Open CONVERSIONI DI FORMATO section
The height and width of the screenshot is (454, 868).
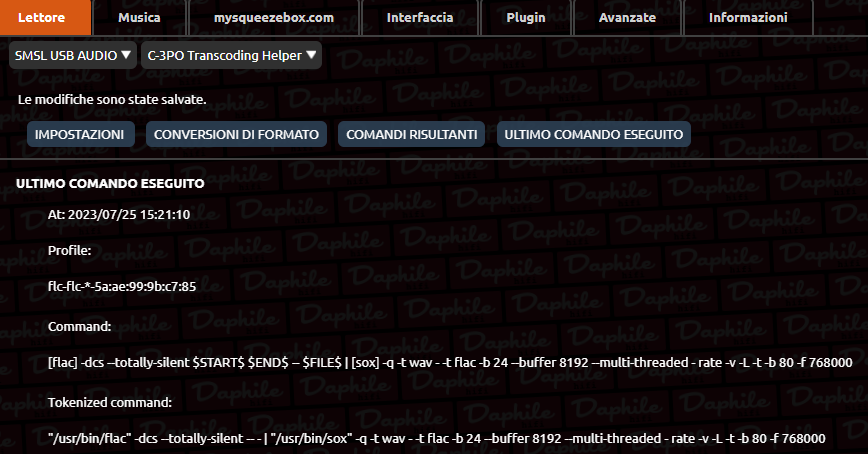coord(236,135)
